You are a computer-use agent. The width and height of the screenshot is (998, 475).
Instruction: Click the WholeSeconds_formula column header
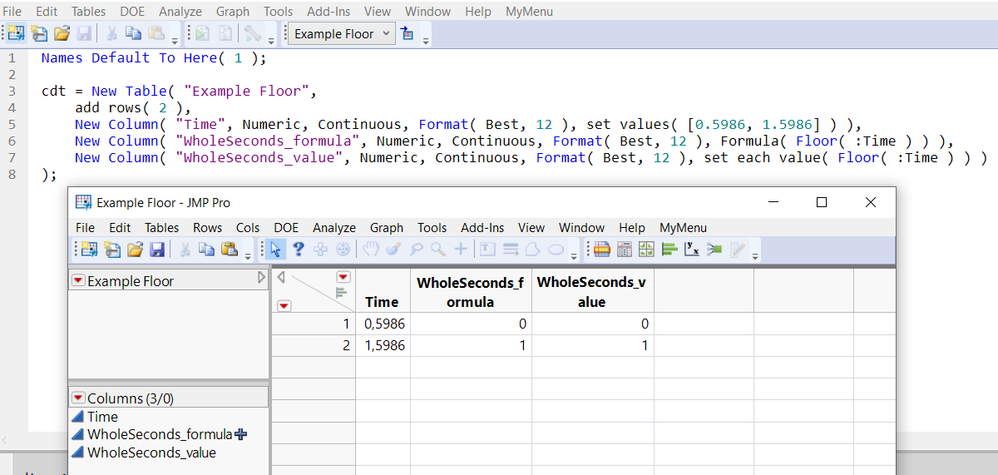(470, 292)
